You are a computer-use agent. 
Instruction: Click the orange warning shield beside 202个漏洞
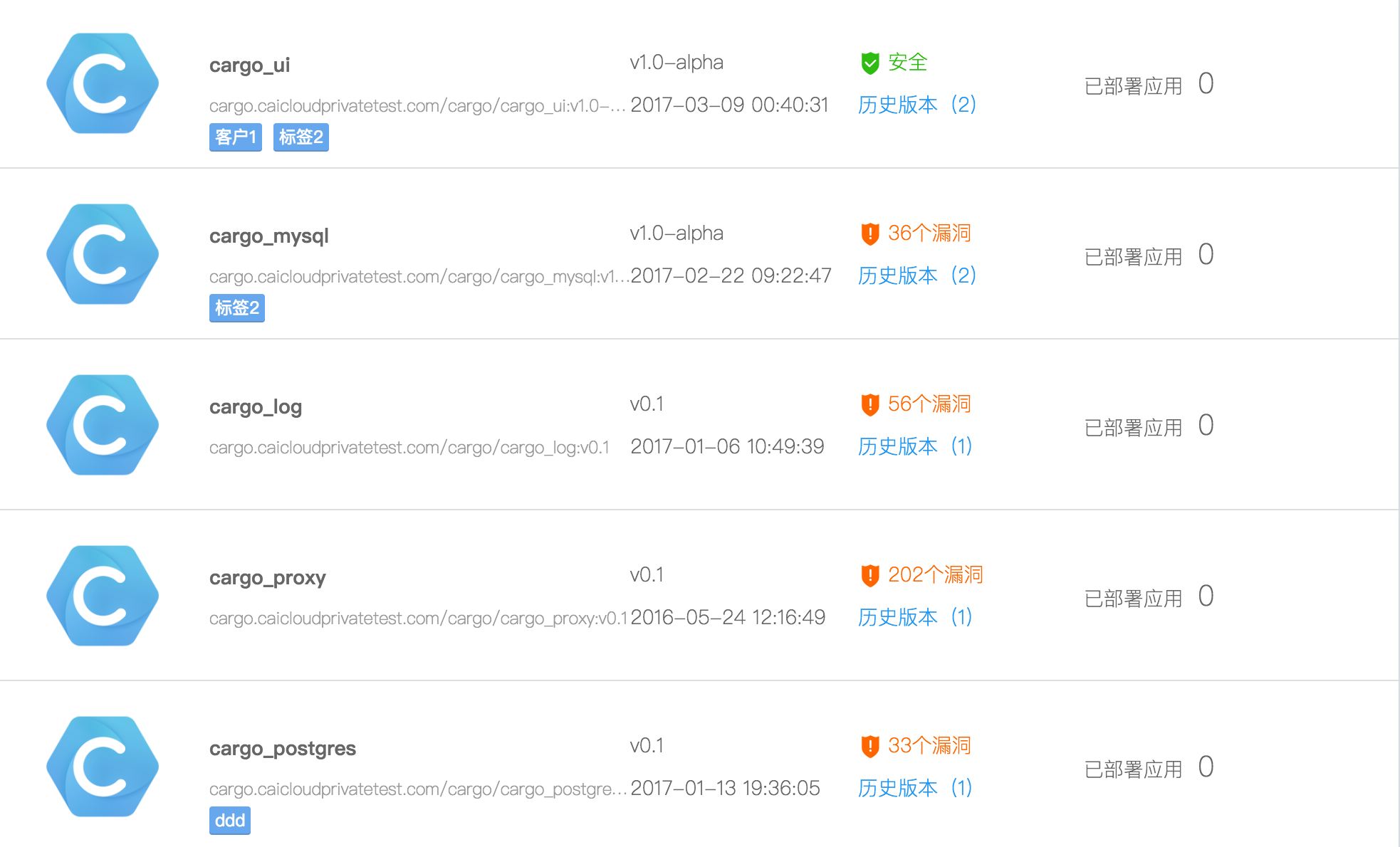[869, 575]
